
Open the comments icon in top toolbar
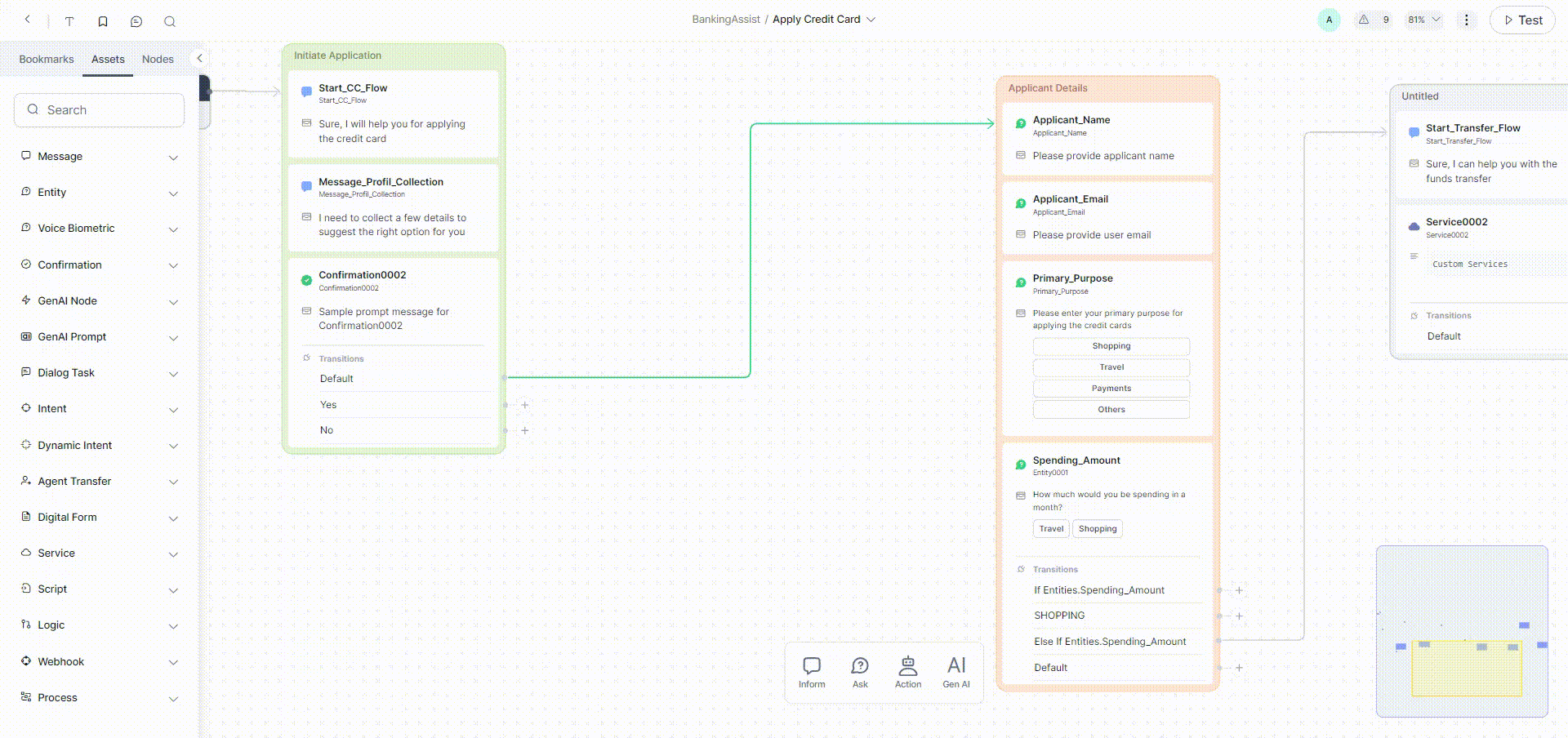(136, 21)
